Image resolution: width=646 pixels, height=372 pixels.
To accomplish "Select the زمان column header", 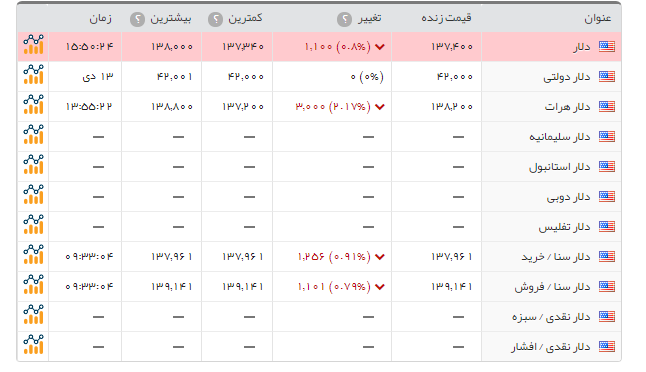I will (x=101, y=19).
